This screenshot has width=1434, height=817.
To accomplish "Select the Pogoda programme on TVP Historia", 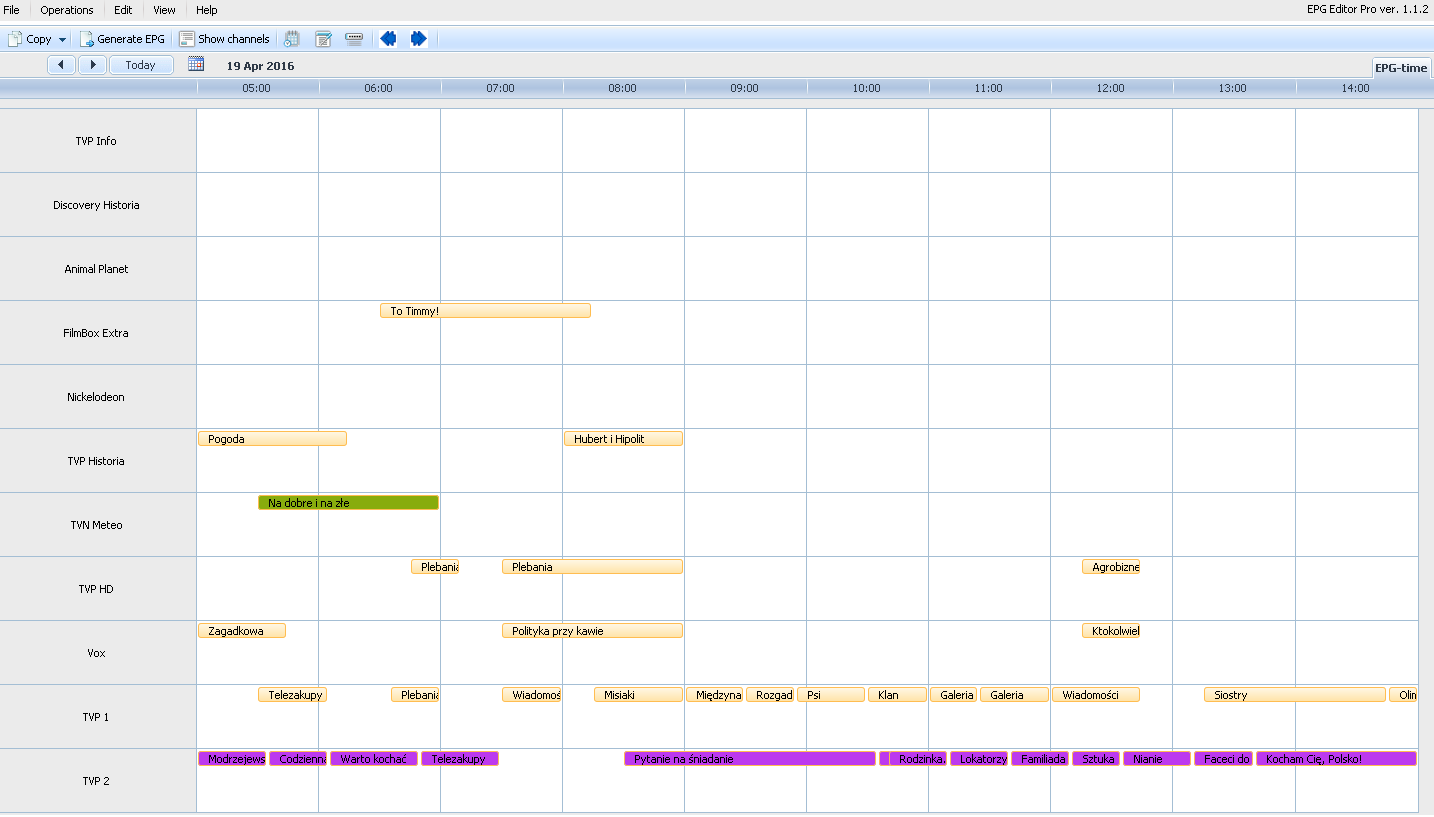I will tap(272, 439).
